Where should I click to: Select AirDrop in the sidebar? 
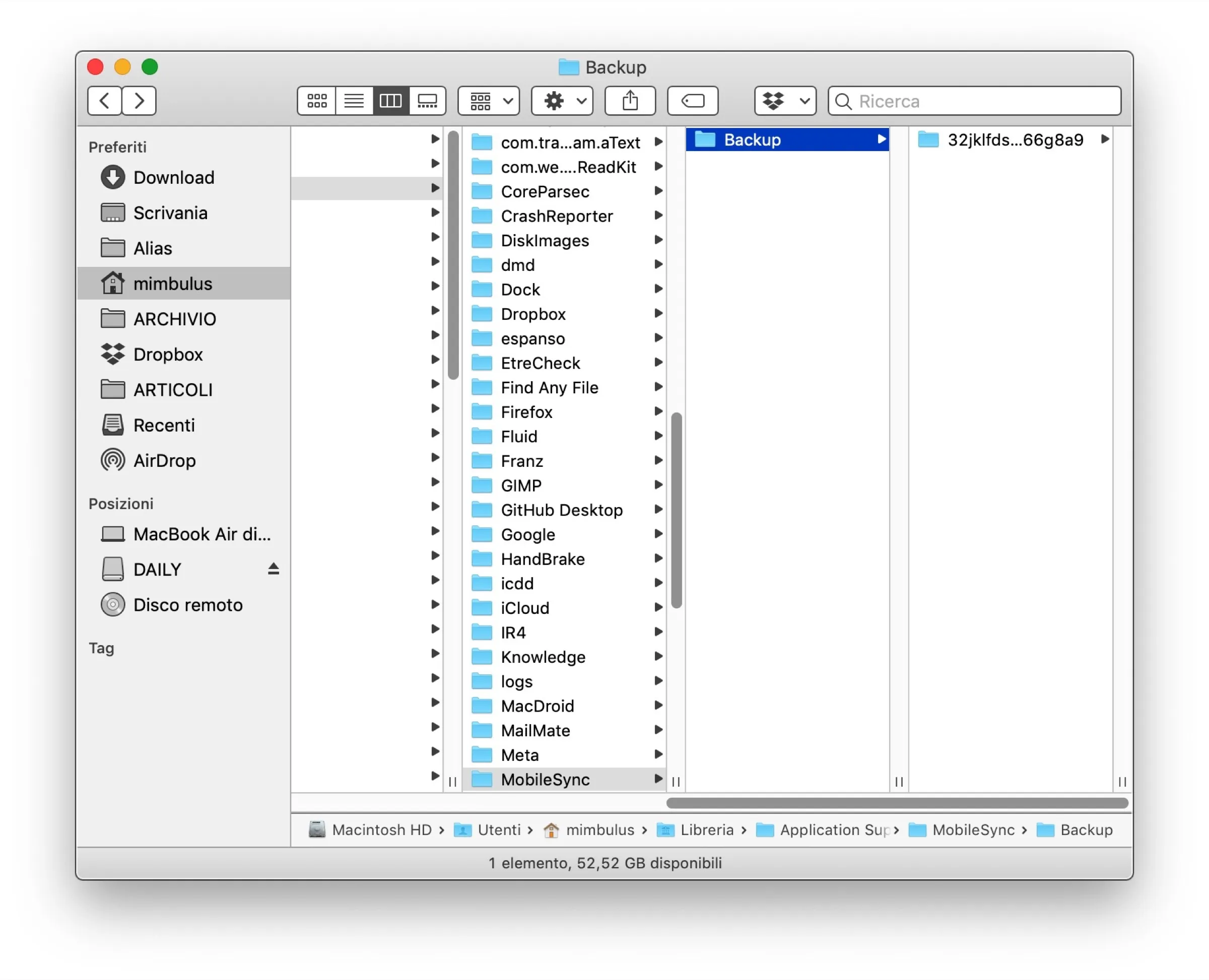click(164, 460)
